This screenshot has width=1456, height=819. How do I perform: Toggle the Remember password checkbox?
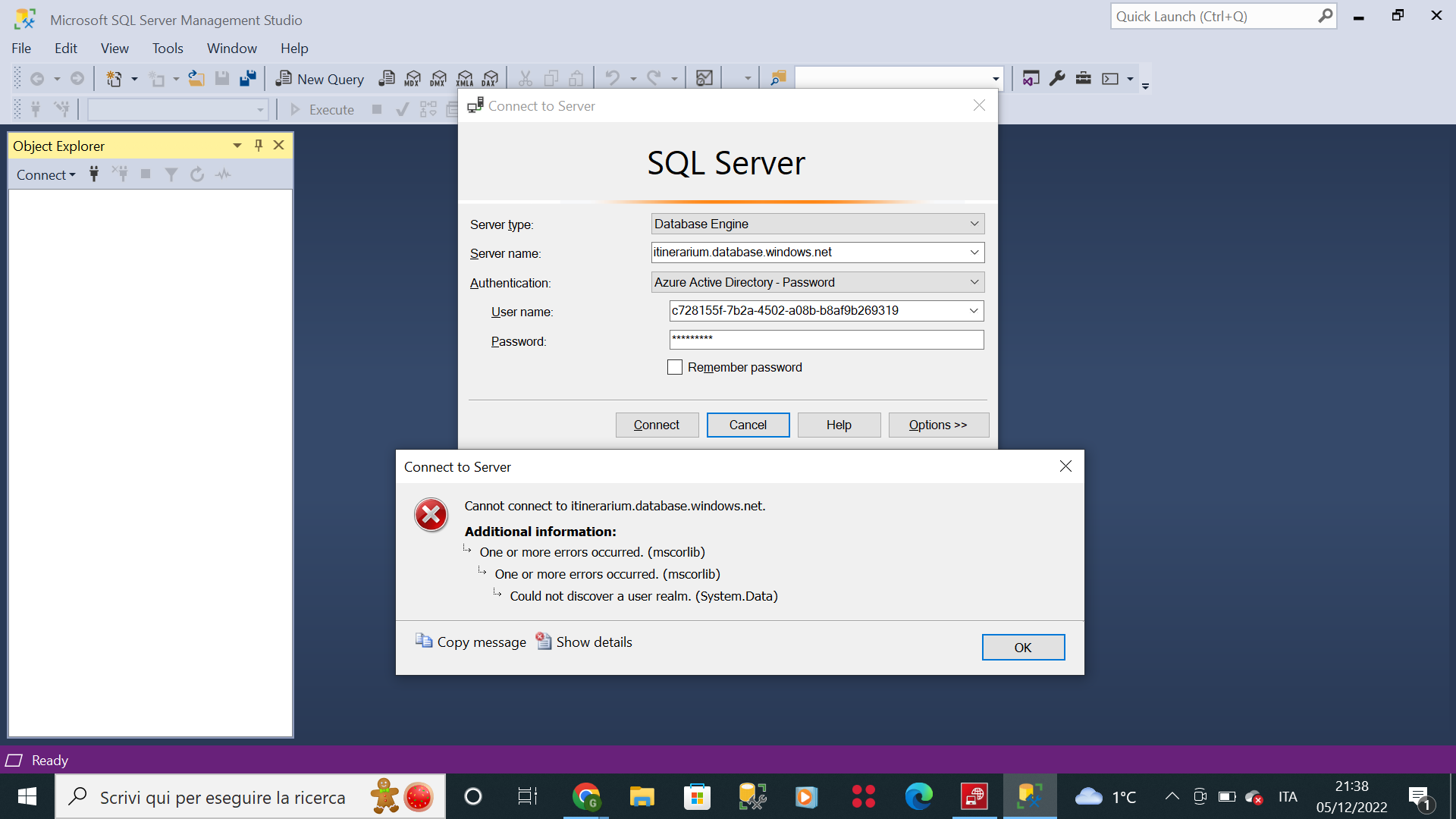675,367
